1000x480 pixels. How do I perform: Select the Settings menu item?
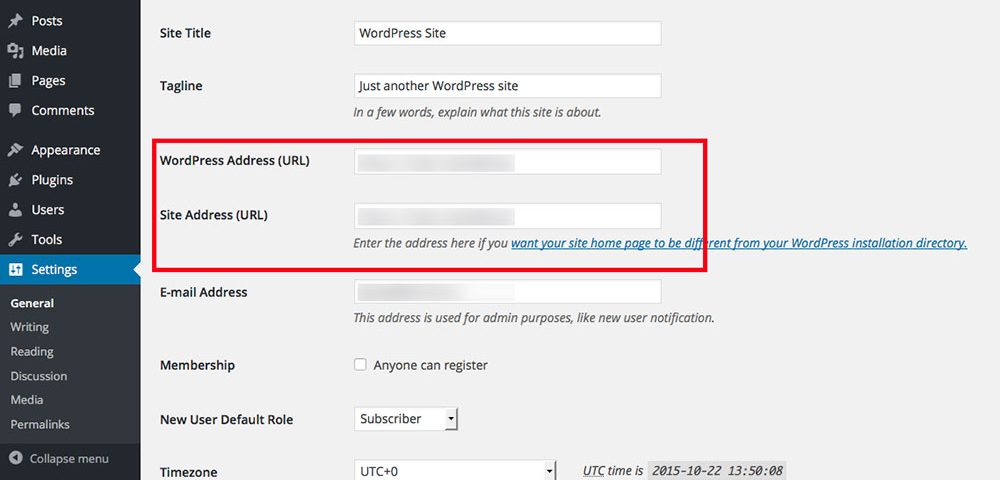[70, 270]
